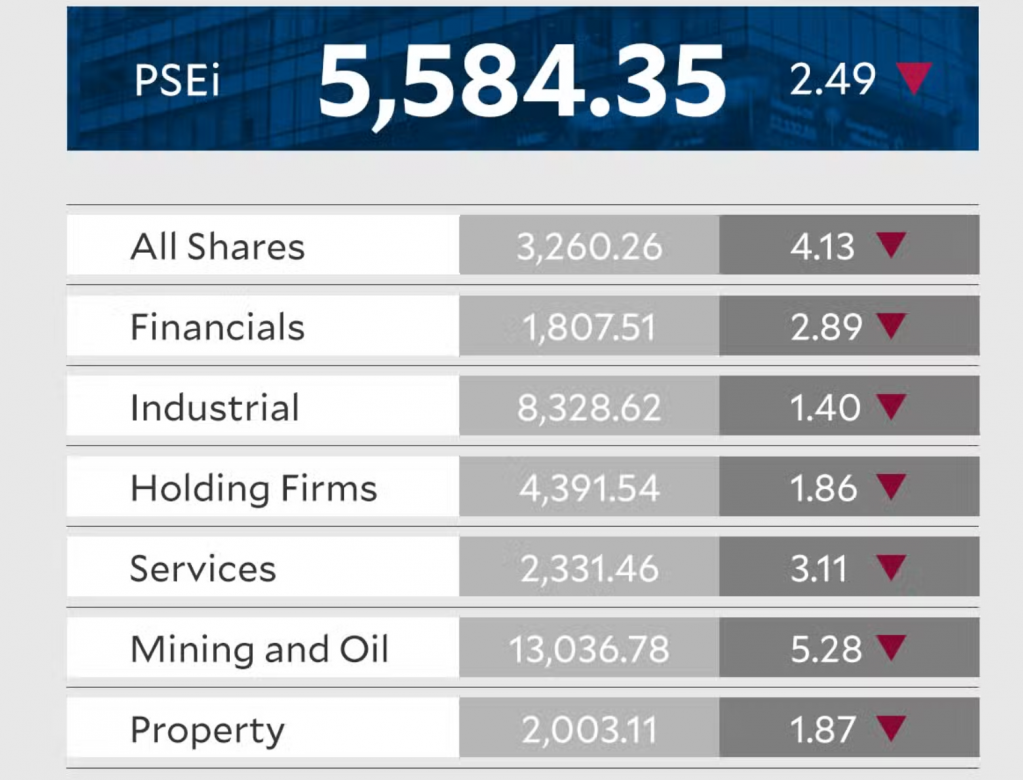Click the down arrow in All Shares row
1023x780 pixels.
click(x=890, y=245)
